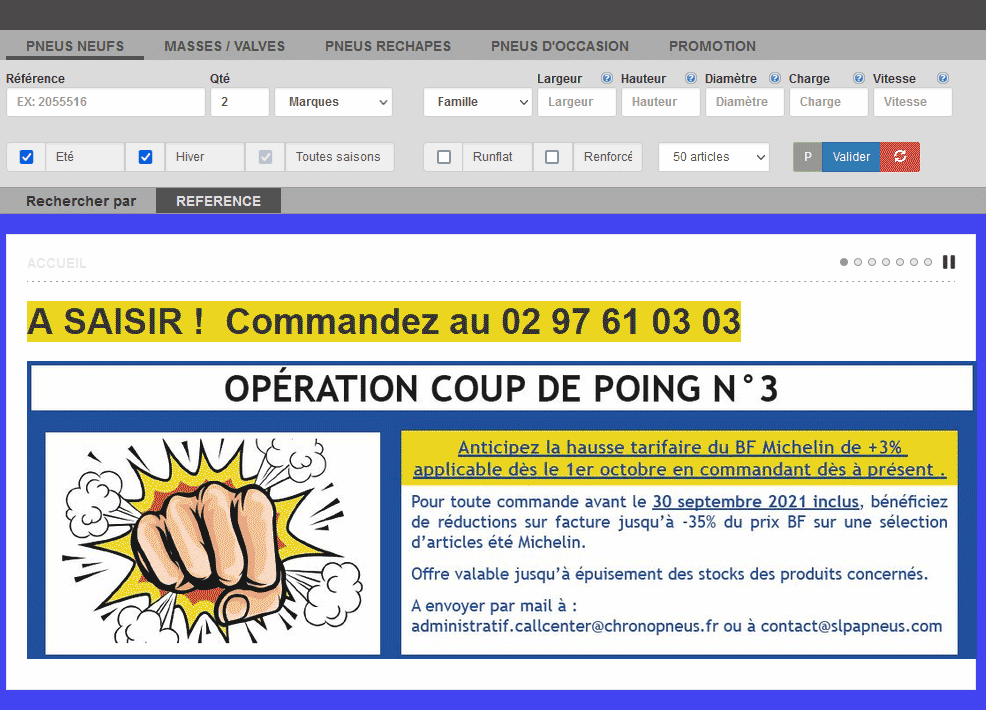Open help icon next to Largeur
Screen dimensions: 986x710
coord(606,78)
